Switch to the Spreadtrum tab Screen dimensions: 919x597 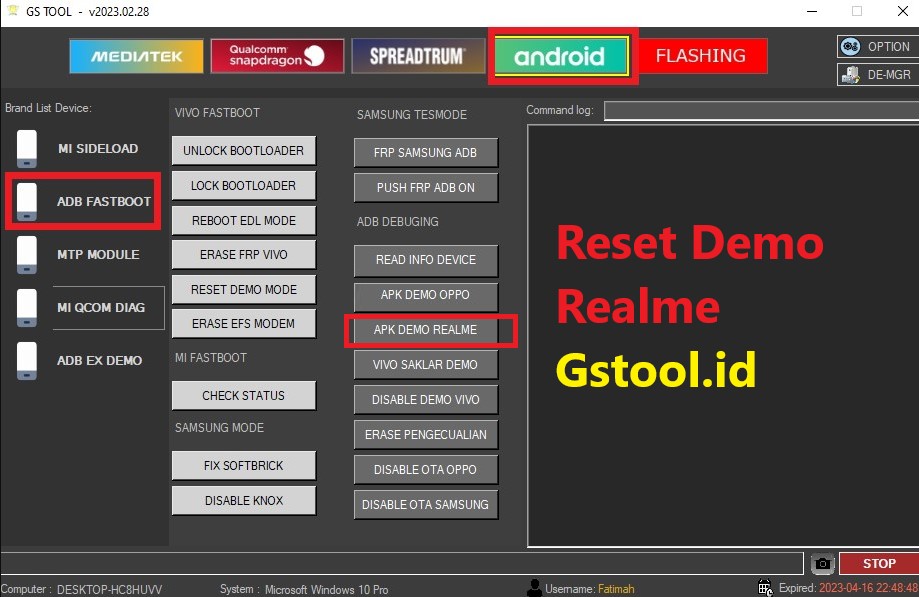point(418,56)
